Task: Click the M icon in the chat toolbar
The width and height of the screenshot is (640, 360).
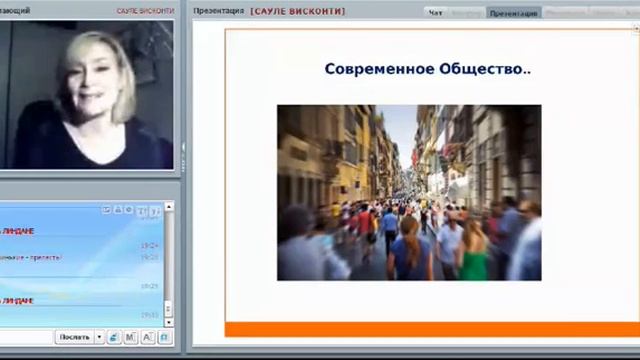Action: pyautogui.click(x=131, y=337)
